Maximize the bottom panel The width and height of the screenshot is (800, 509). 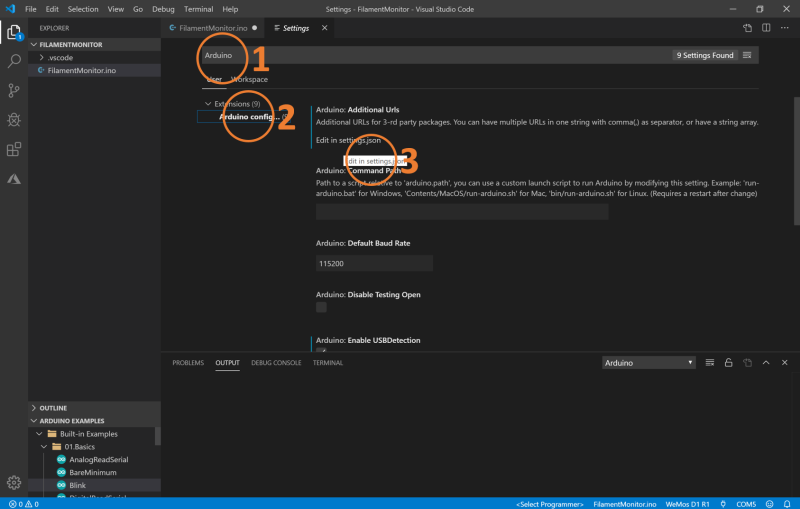point(766,363)
